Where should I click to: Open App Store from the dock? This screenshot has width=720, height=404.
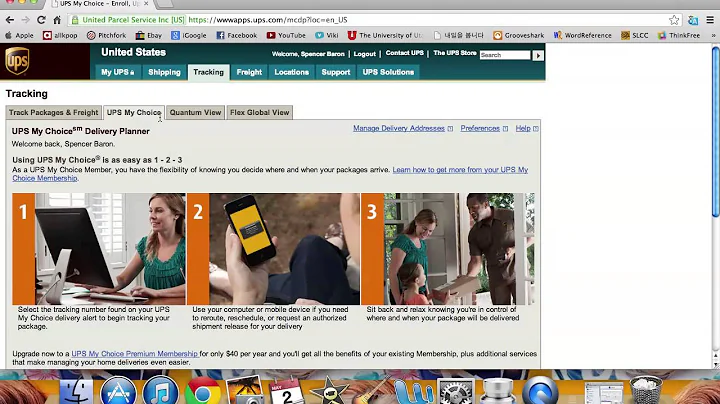[118, 393]
